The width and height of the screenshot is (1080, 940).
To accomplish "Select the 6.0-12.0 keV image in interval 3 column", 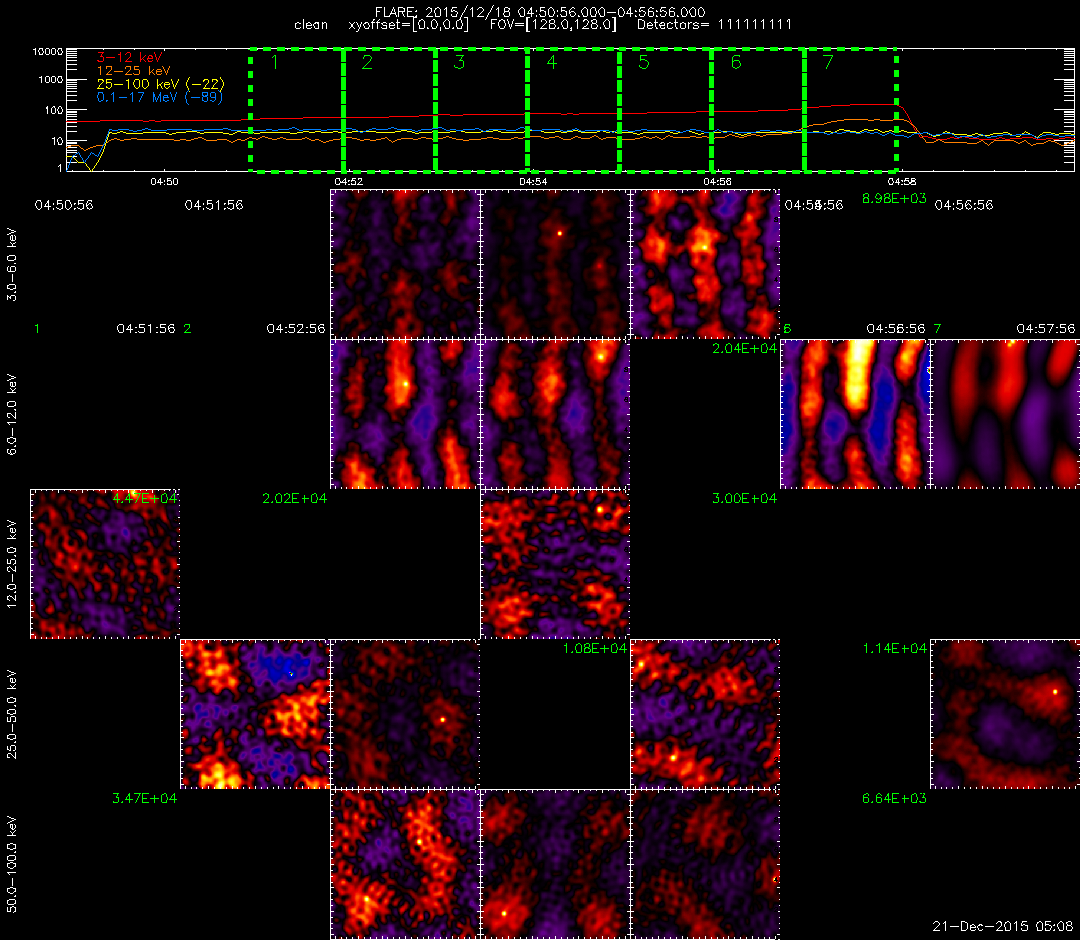I will [x=405, y=414].
